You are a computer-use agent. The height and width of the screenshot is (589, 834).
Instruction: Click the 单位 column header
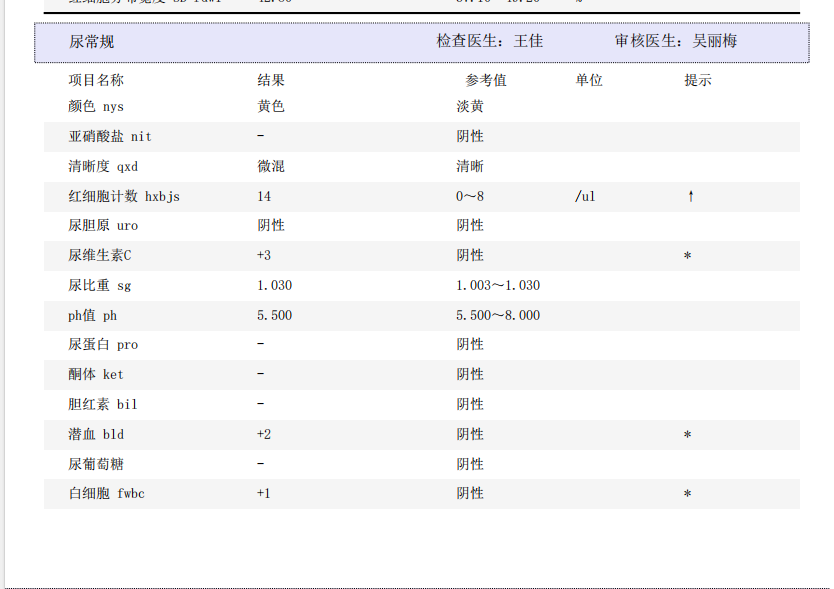click(x=589, y=80)
